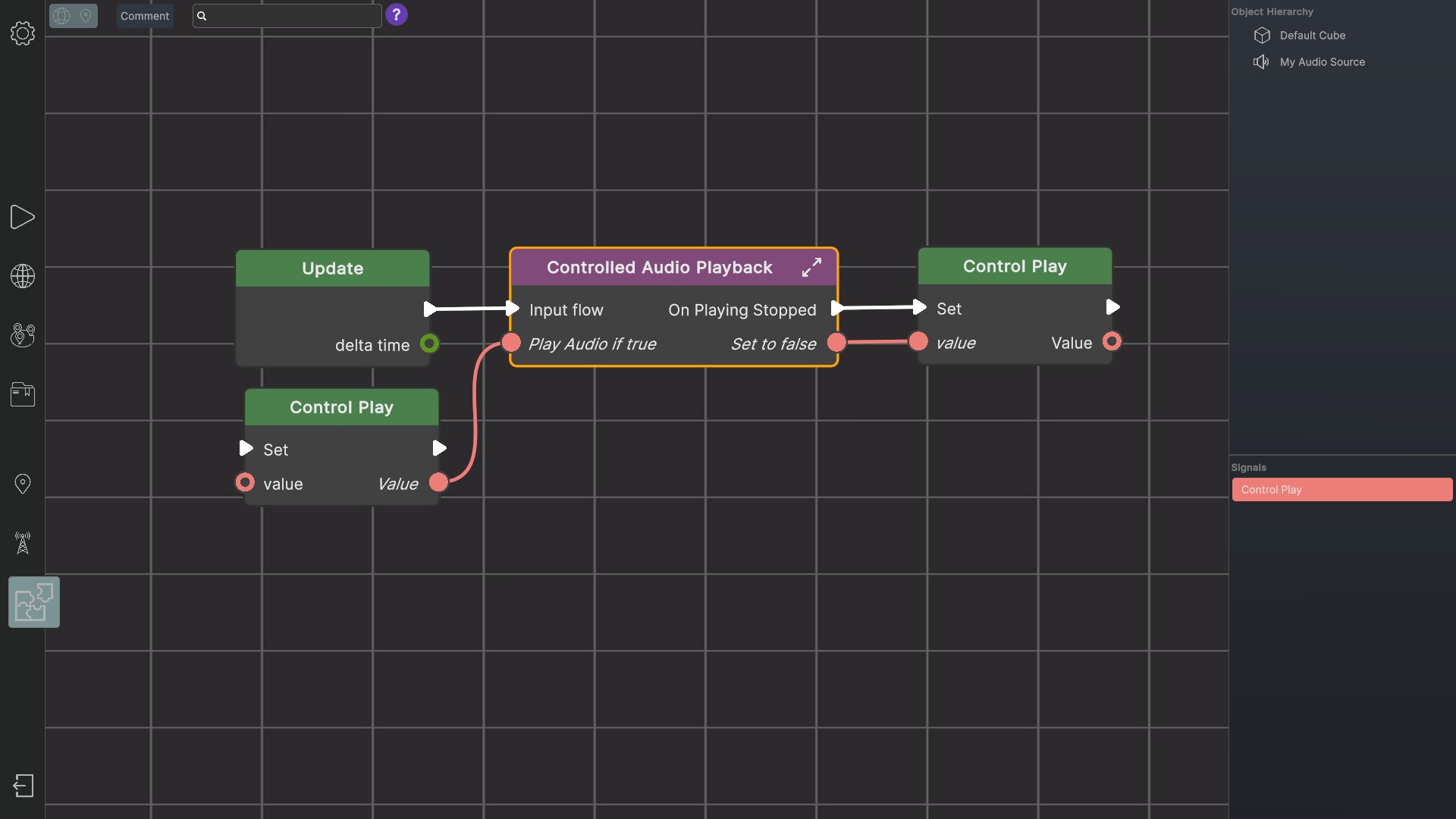Image resolution: width=1456 pixels, height=819 pixels.
Task: Click the green delta time output port
Action: tap(429, 344)
